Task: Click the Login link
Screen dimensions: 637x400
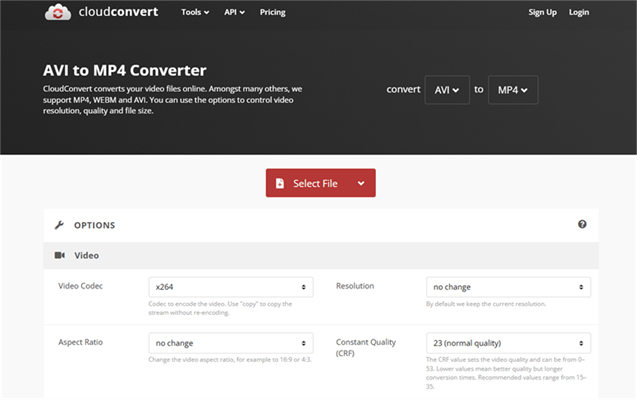Action: click(x=578, y=12)
